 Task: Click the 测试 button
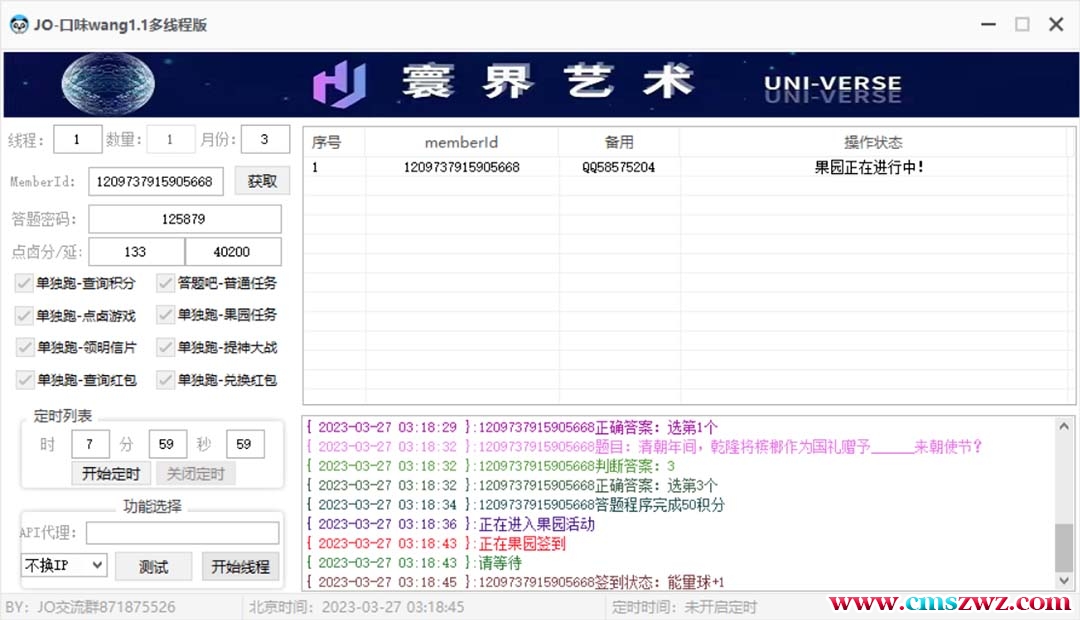153,566
